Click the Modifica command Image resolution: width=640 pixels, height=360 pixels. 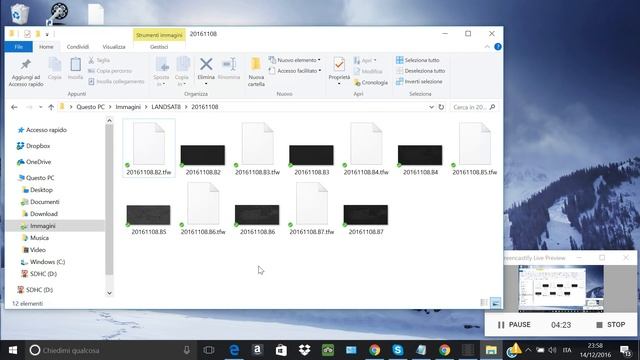(368, 71)
